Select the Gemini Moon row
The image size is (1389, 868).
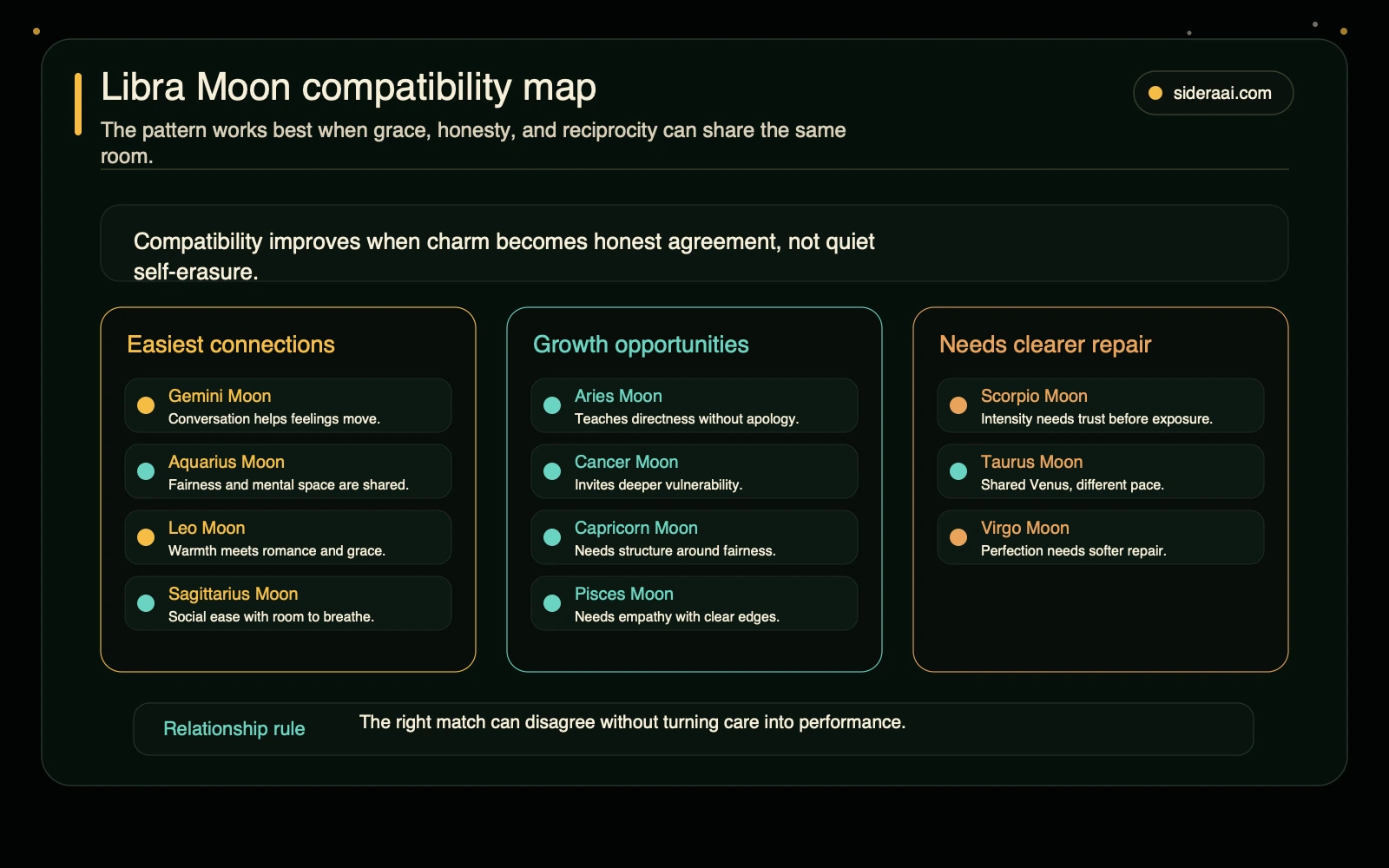(x=288, y=405)
